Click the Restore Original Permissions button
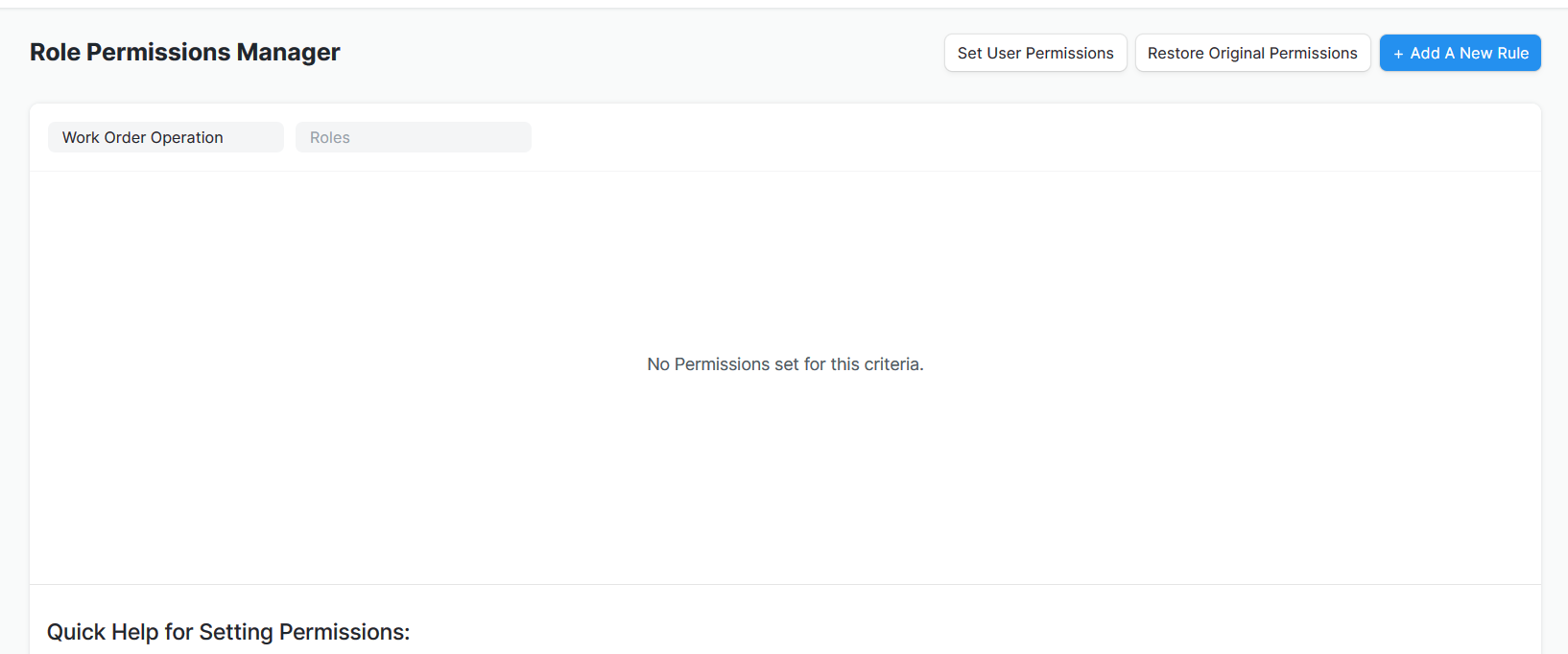The width and height of the screenshot is (1568, 654). click(x=1252, y=53)
